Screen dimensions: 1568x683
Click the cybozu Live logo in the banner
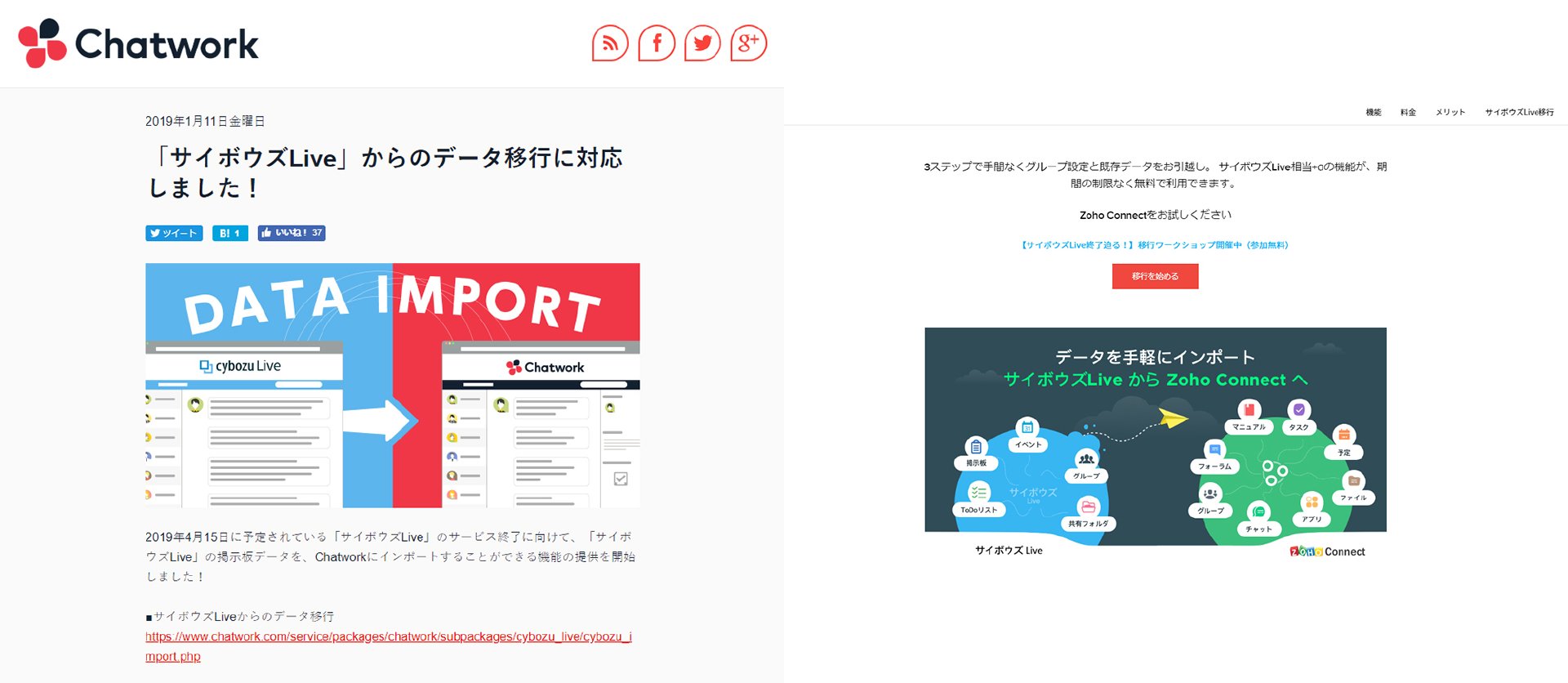pos(240,366)
